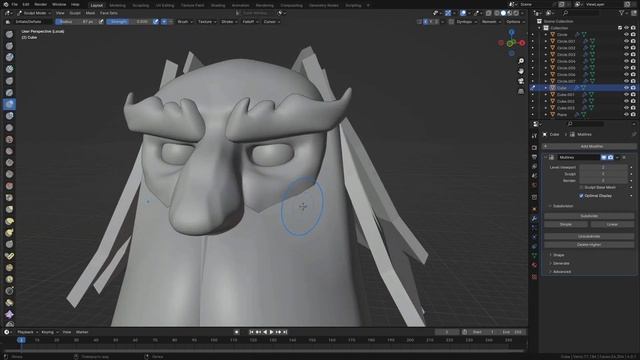Toggle the Dyntopo checkbox
This screenshot has width=640, height=360.
451,22
